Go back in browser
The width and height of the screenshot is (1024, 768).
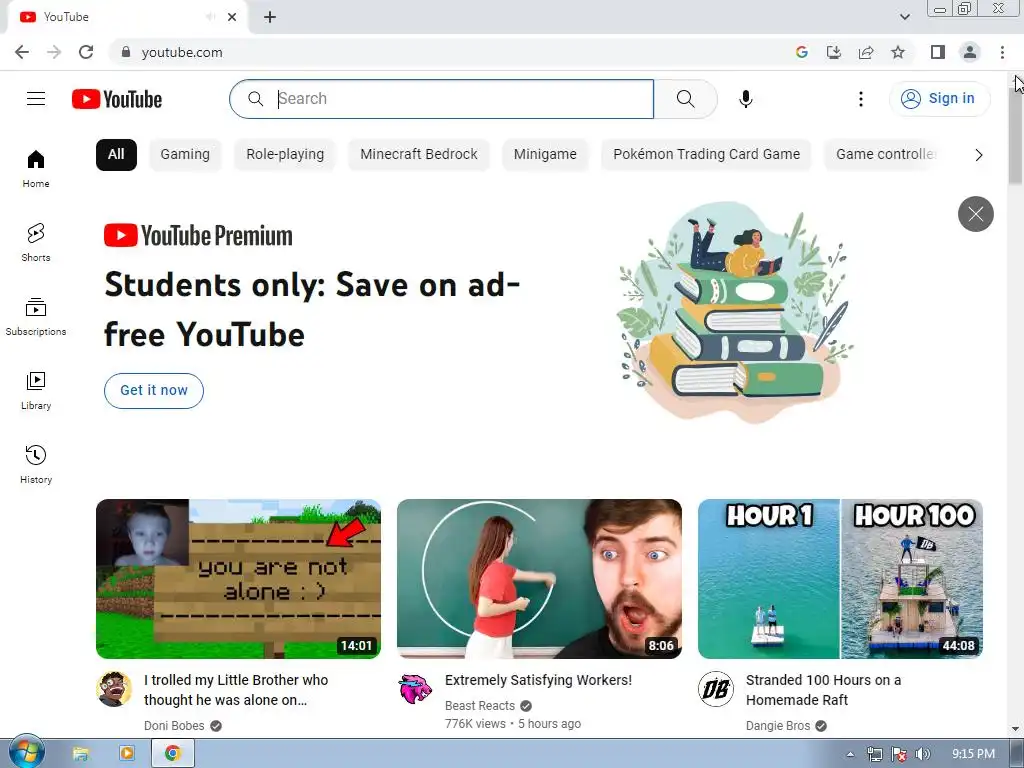pos(22,52)
